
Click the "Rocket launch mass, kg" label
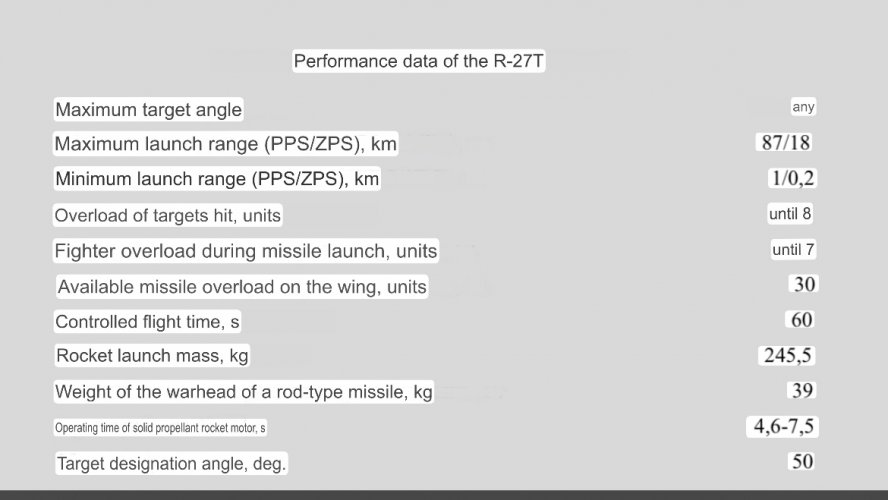pos(152,356)
